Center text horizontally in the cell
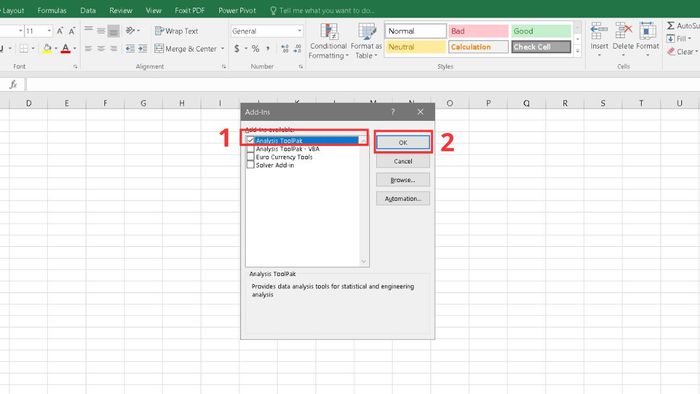 click(101, 48)
